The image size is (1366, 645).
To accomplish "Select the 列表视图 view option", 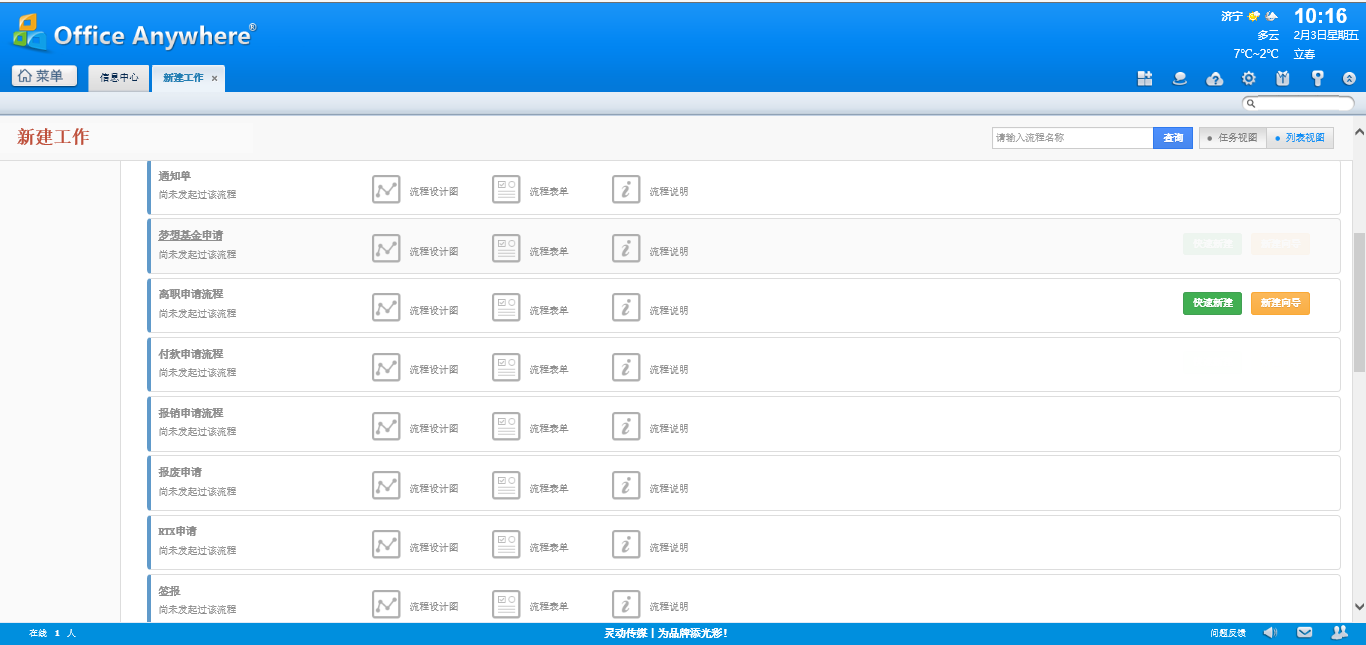I will (1300, 138).
